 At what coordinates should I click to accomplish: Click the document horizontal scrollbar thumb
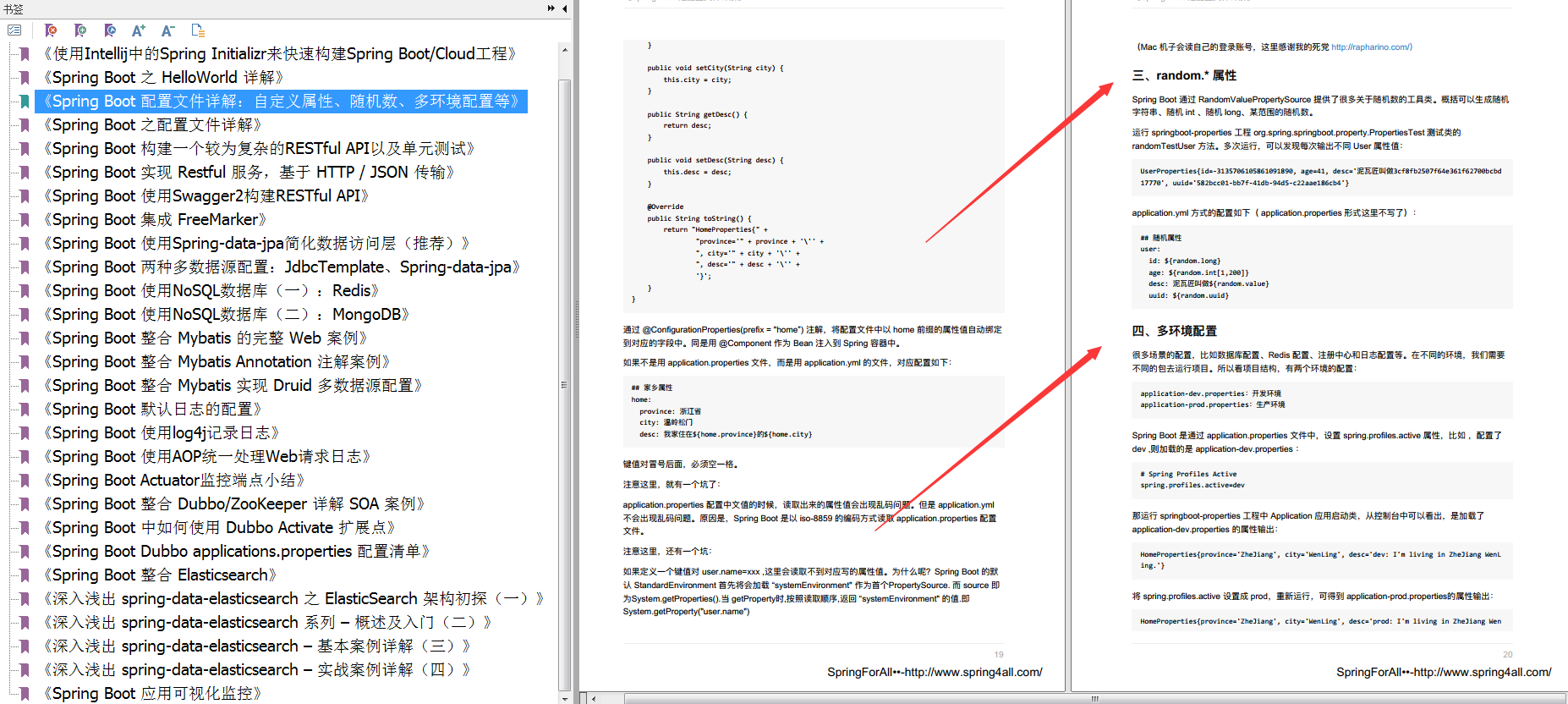pyautogui.click(x=1095, y=699)
